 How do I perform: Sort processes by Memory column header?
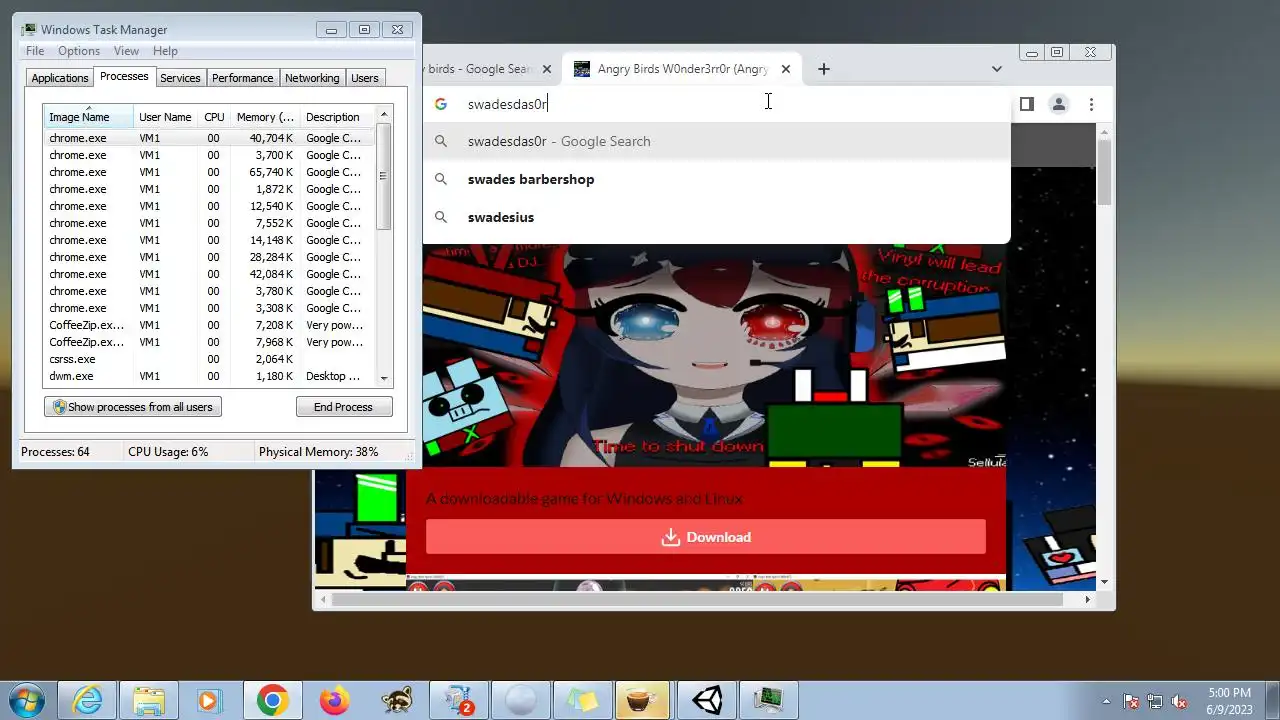pyautogui.click(x=265, y=117)
